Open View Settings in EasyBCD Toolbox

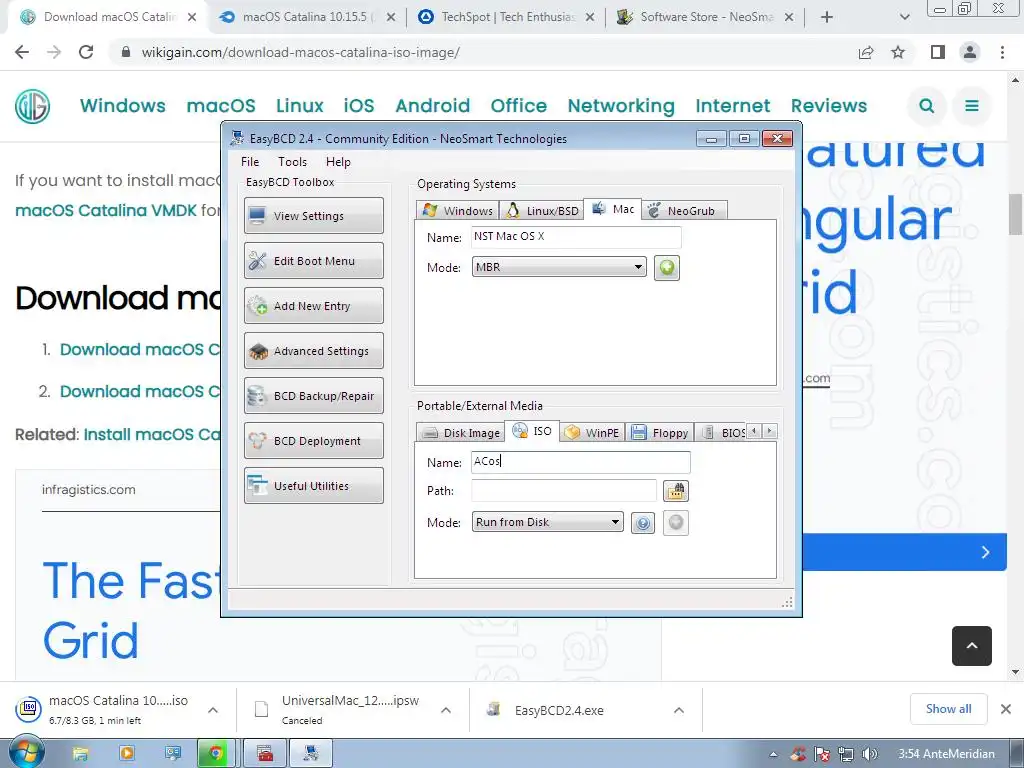313,216
